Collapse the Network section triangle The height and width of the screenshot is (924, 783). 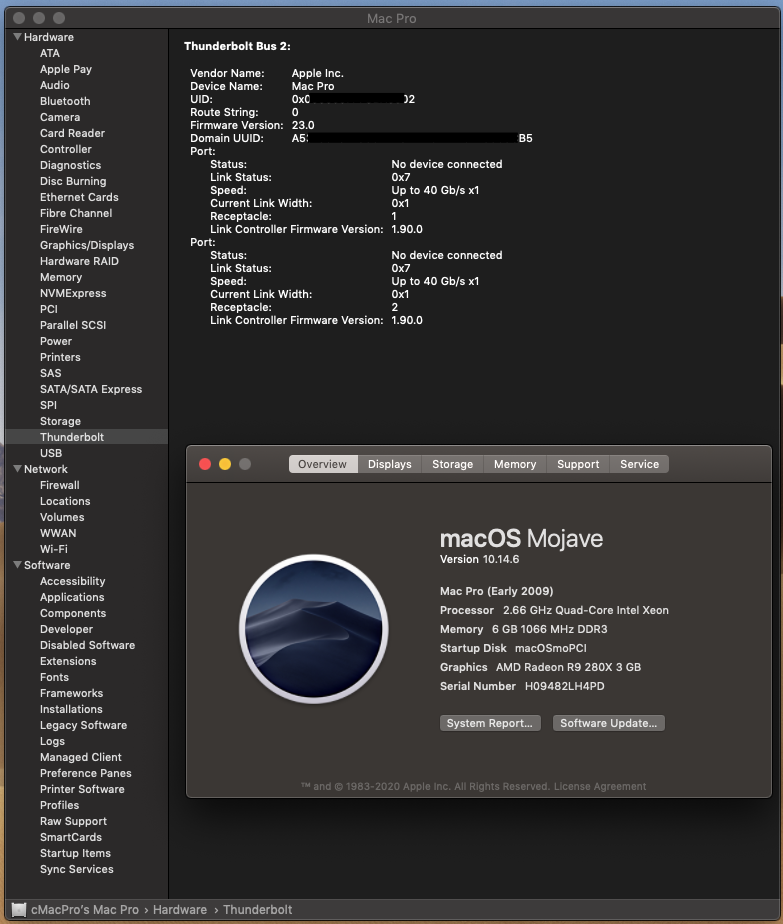(x=18, y=469)
